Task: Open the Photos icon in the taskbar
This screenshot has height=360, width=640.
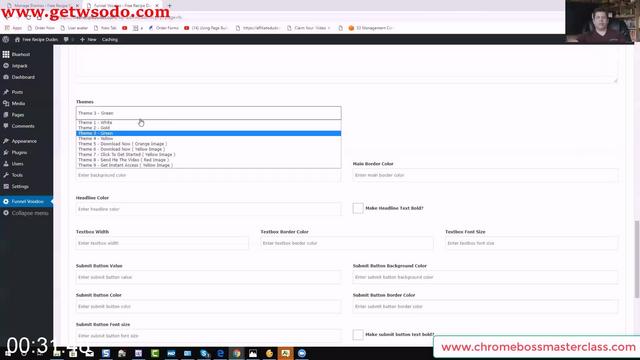Action: (253, 353)
